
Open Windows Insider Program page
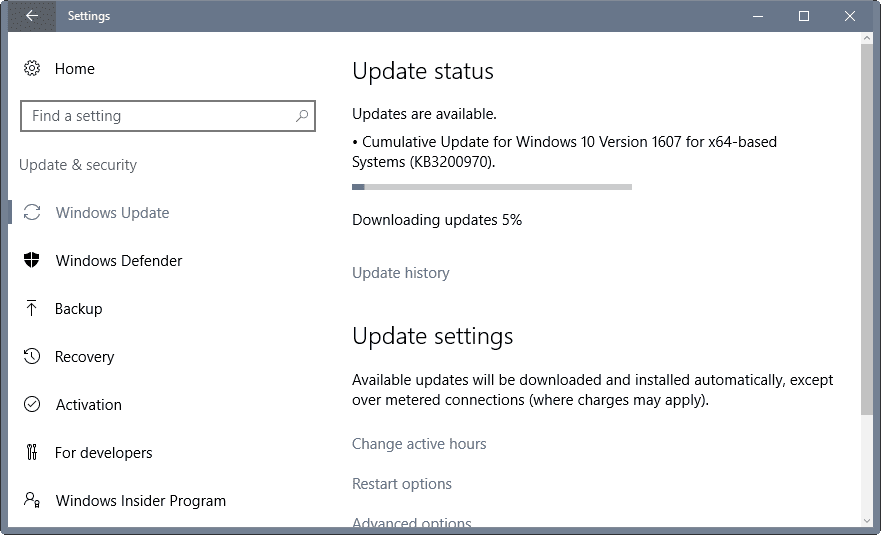point(140,500)
